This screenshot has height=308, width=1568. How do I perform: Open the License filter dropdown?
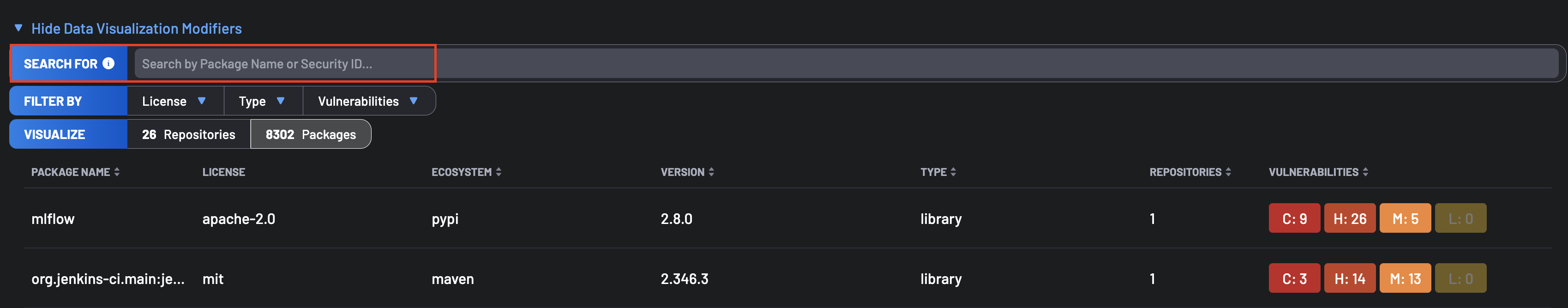(175, 101)
